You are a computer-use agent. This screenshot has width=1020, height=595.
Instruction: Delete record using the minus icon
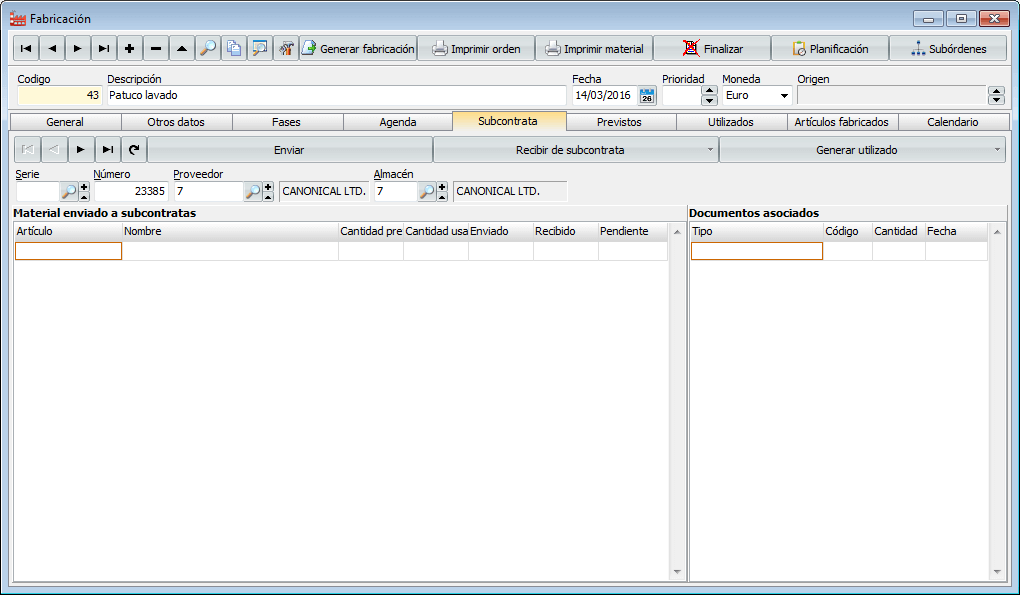click(156, 49)
